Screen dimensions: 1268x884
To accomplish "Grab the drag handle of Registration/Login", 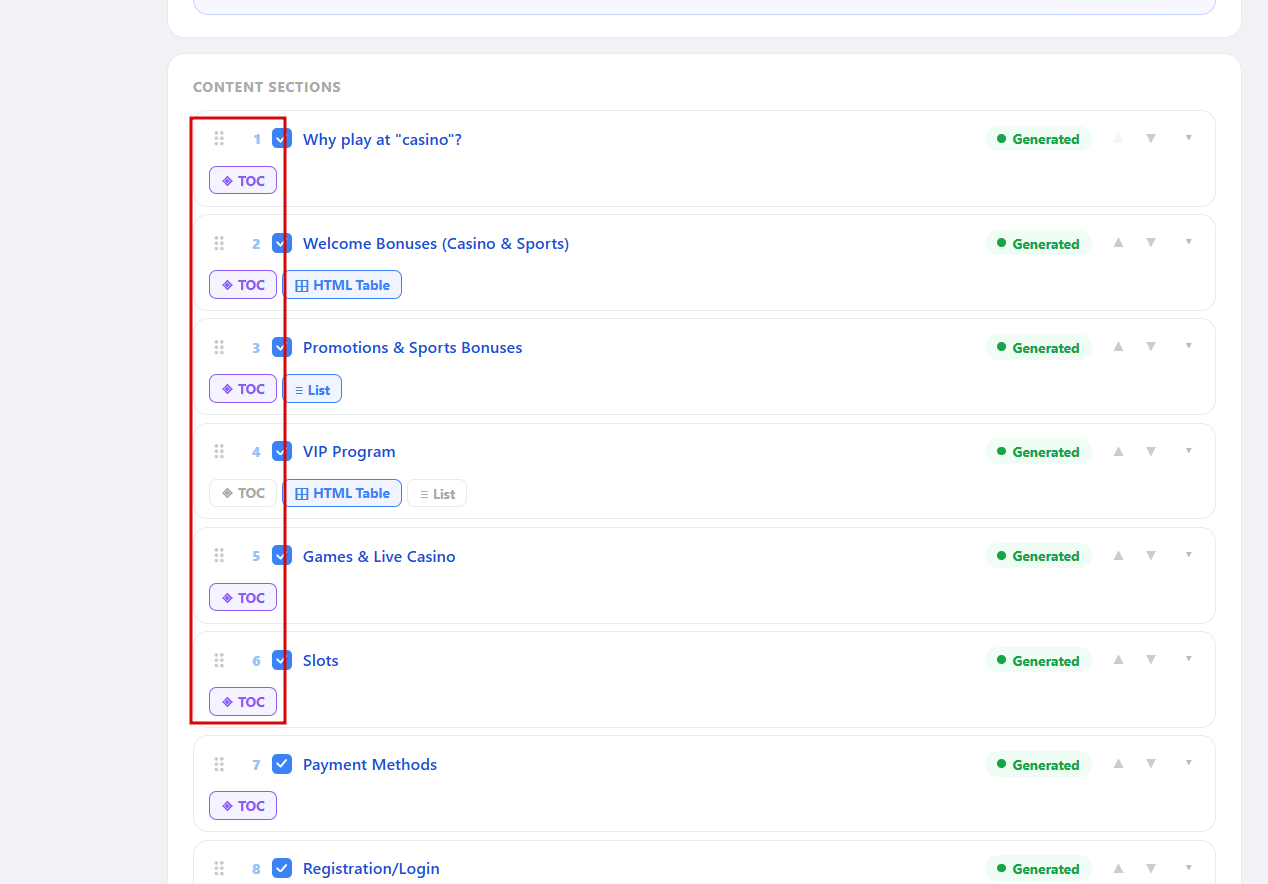I will tap(219, 868).
